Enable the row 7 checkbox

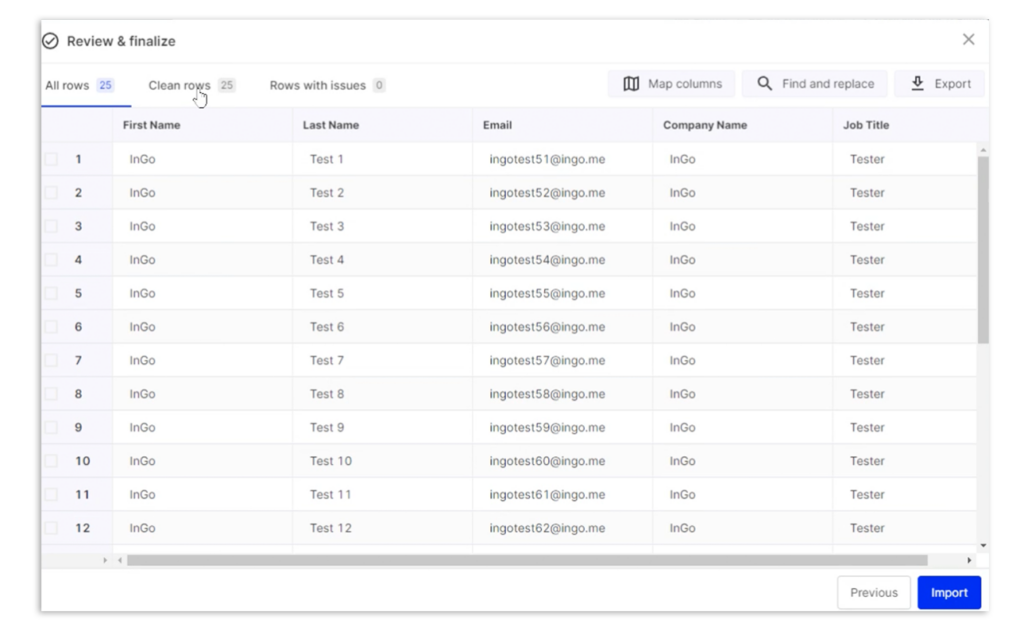(x=51, y=360)
